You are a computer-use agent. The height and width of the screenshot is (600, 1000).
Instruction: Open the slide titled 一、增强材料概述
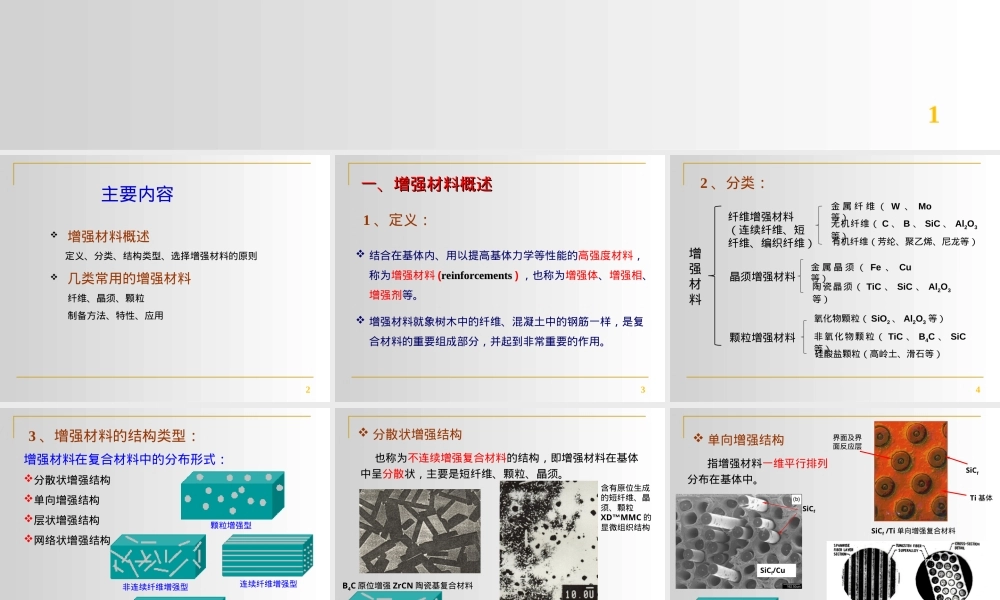(x=499, y=278)
